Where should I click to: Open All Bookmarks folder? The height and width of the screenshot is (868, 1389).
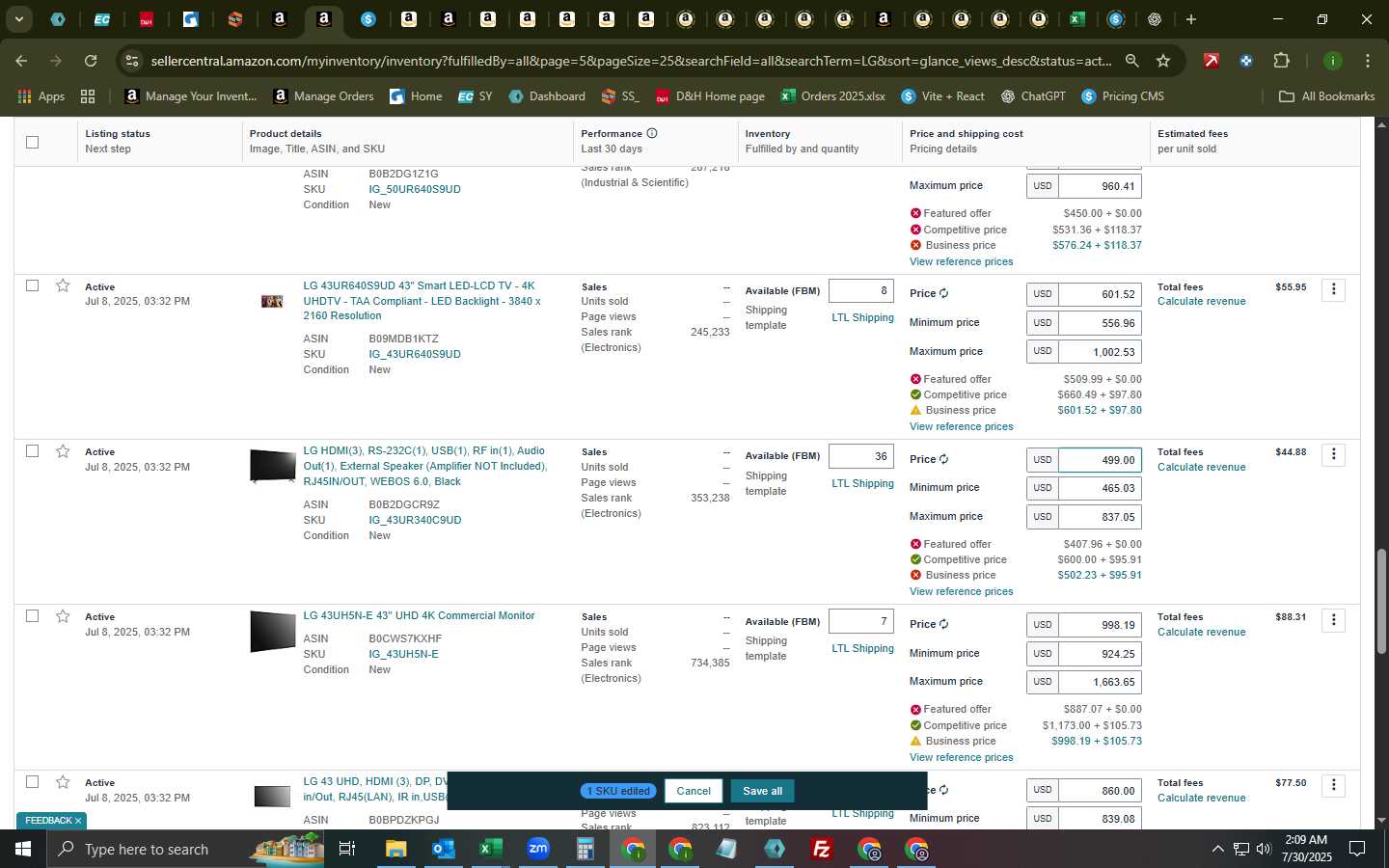coord(1326,96)
